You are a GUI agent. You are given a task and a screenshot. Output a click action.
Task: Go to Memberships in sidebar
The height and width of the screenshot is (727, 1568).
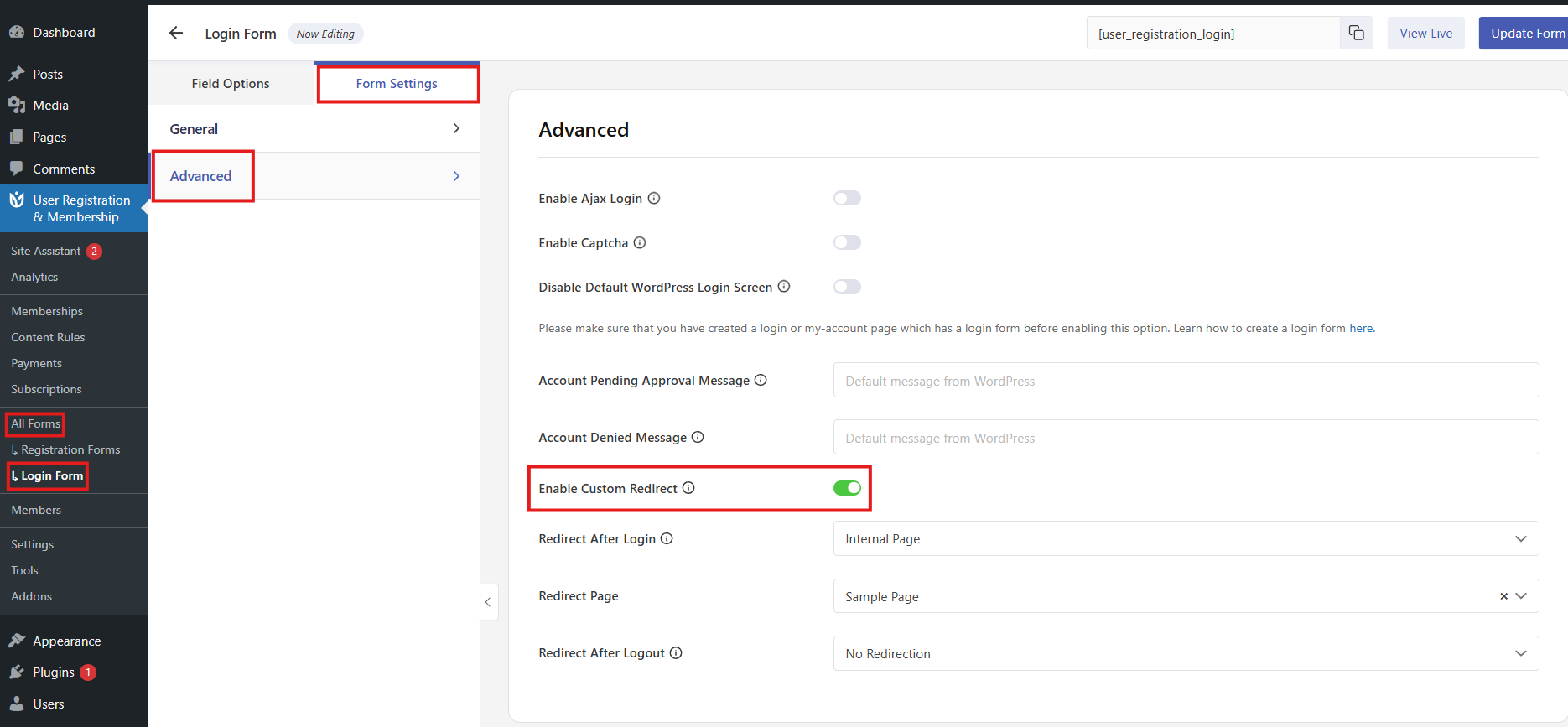(47, 311)
